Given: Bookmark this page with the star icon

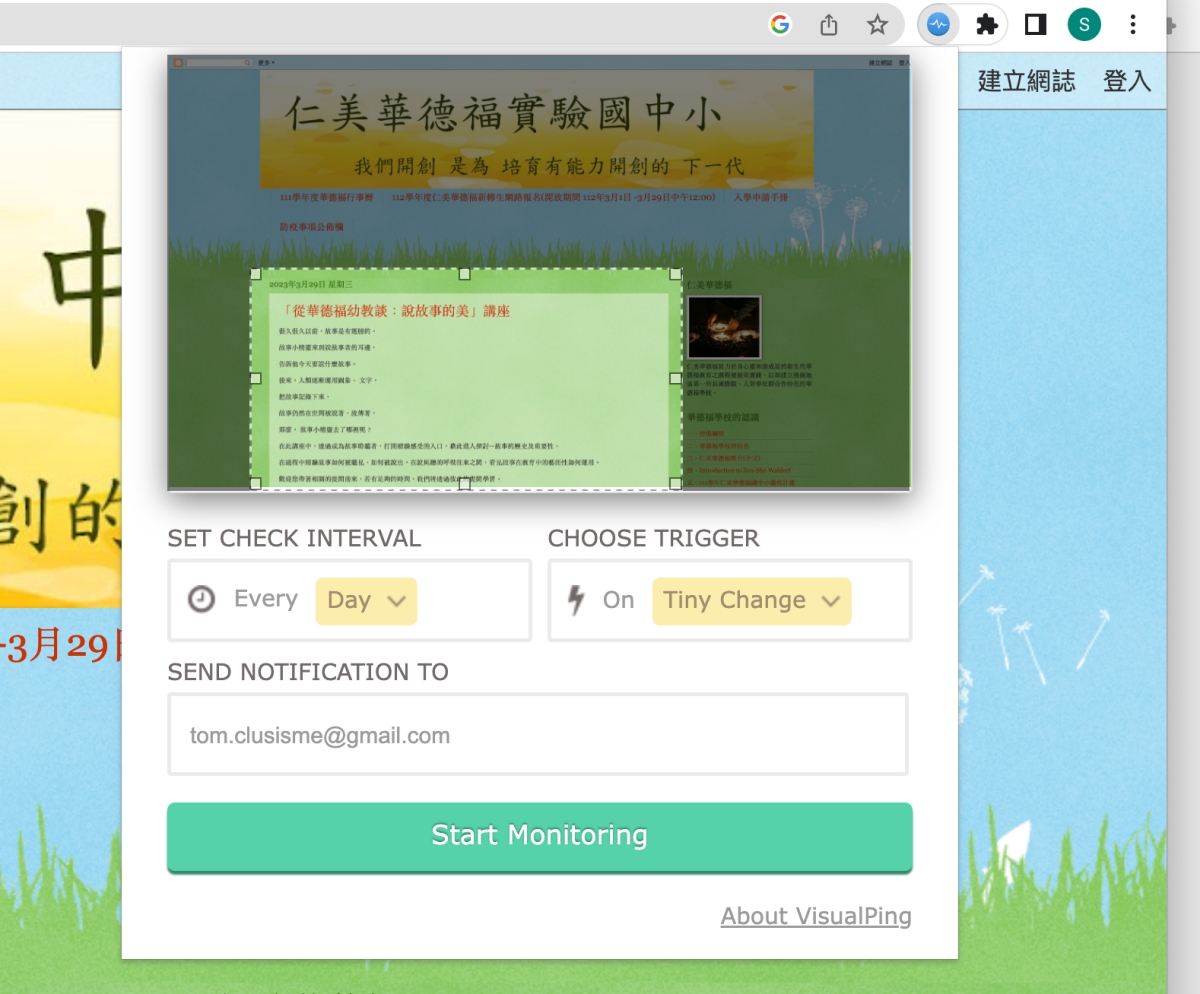Looking at the screenshot, I should (x=877, y=25).
